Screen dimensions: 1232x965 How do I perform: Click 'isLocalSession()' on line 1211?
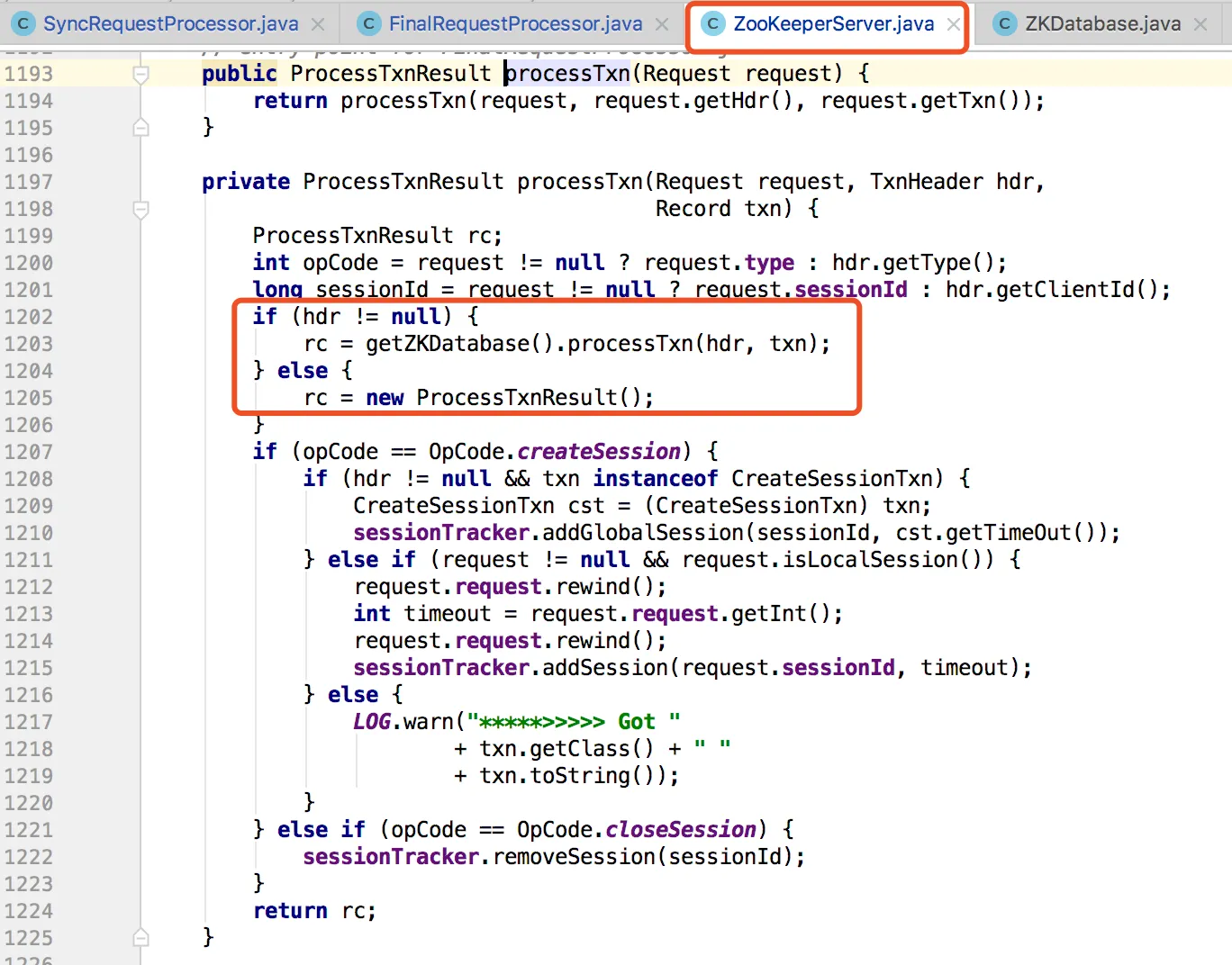[883, 560]
